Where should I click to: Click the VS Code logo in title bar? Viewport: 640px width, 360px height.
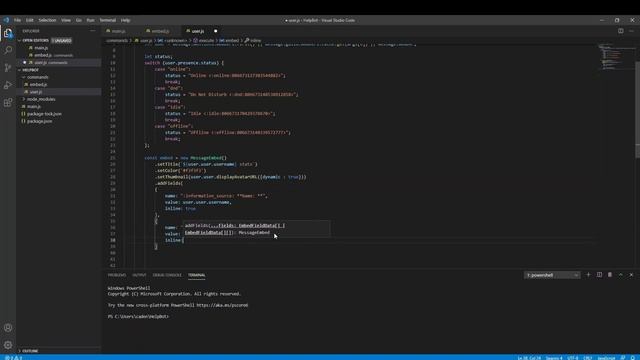click(6, 20)
